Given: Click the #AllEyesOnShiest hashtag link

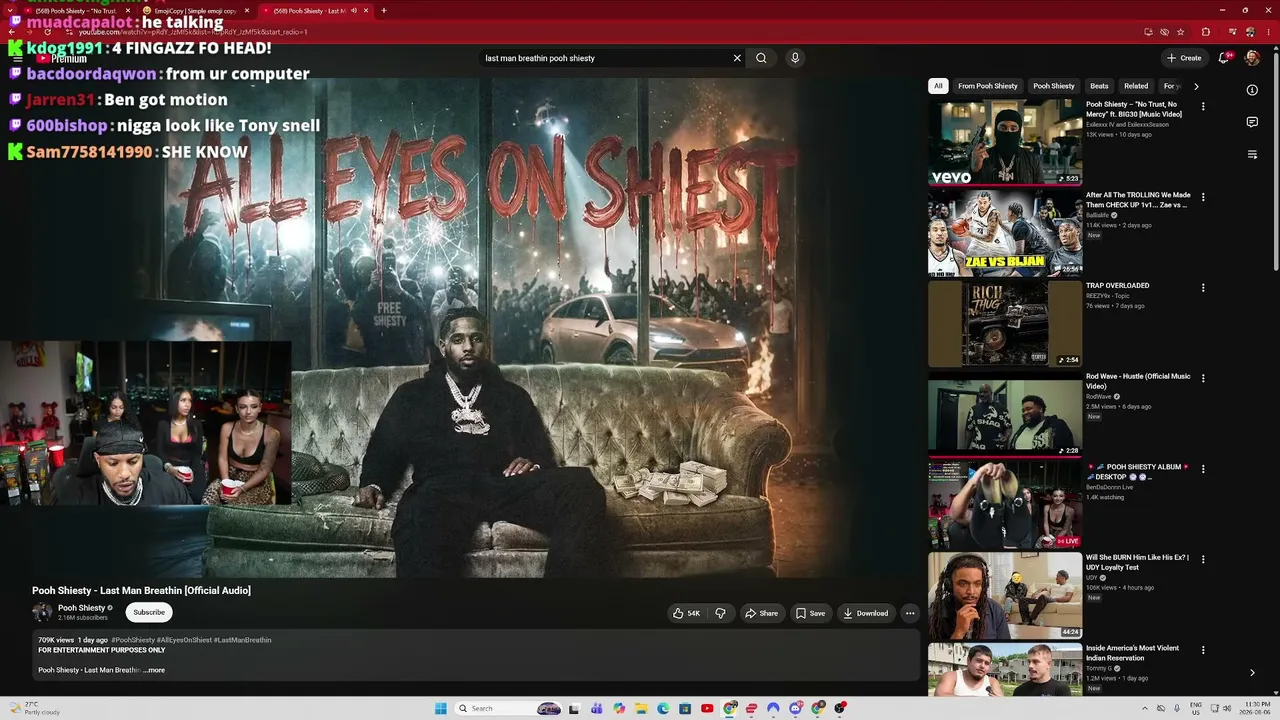Looking at the screenshot, I should tap(184, 640).
